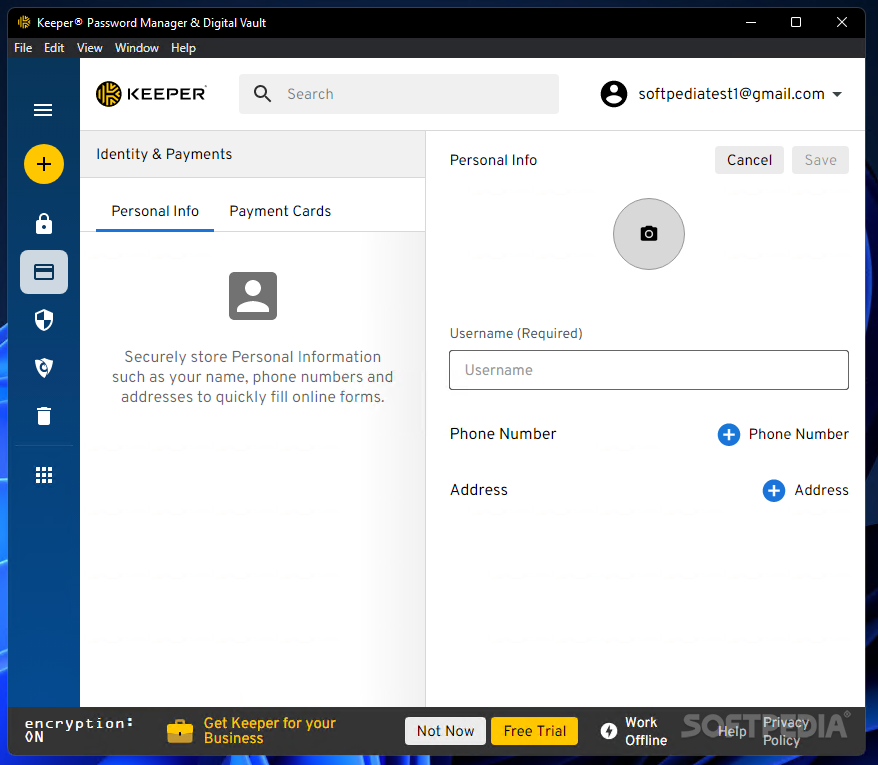Open the Deleted Items trash icon
The image size is (878, 765).
coord(44,416)
